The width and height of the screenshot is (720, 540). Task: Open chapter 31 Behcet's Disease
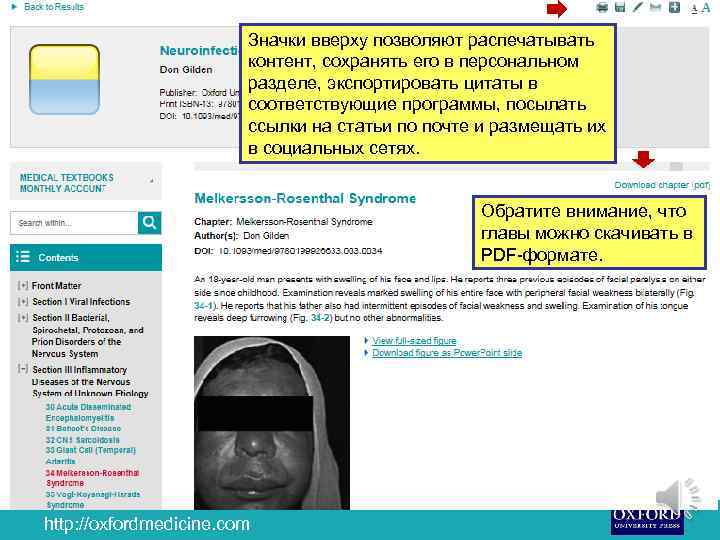pos(83,428)
